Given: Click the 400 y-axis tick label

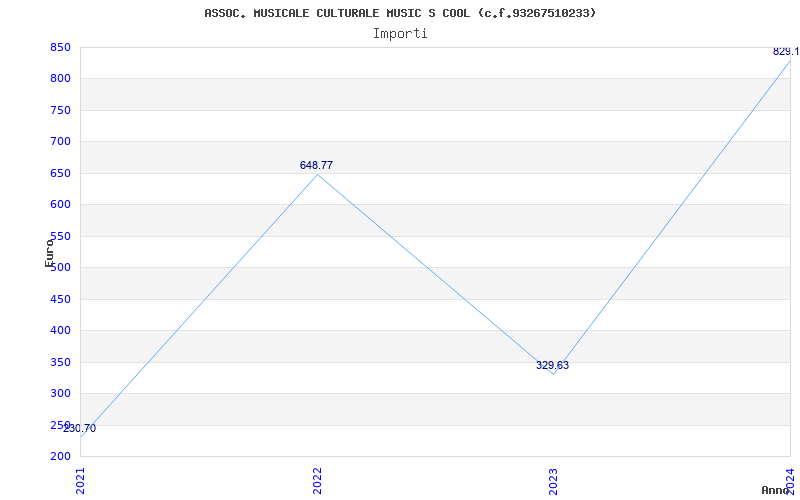Looking at the screenshot, I should 60,331.
